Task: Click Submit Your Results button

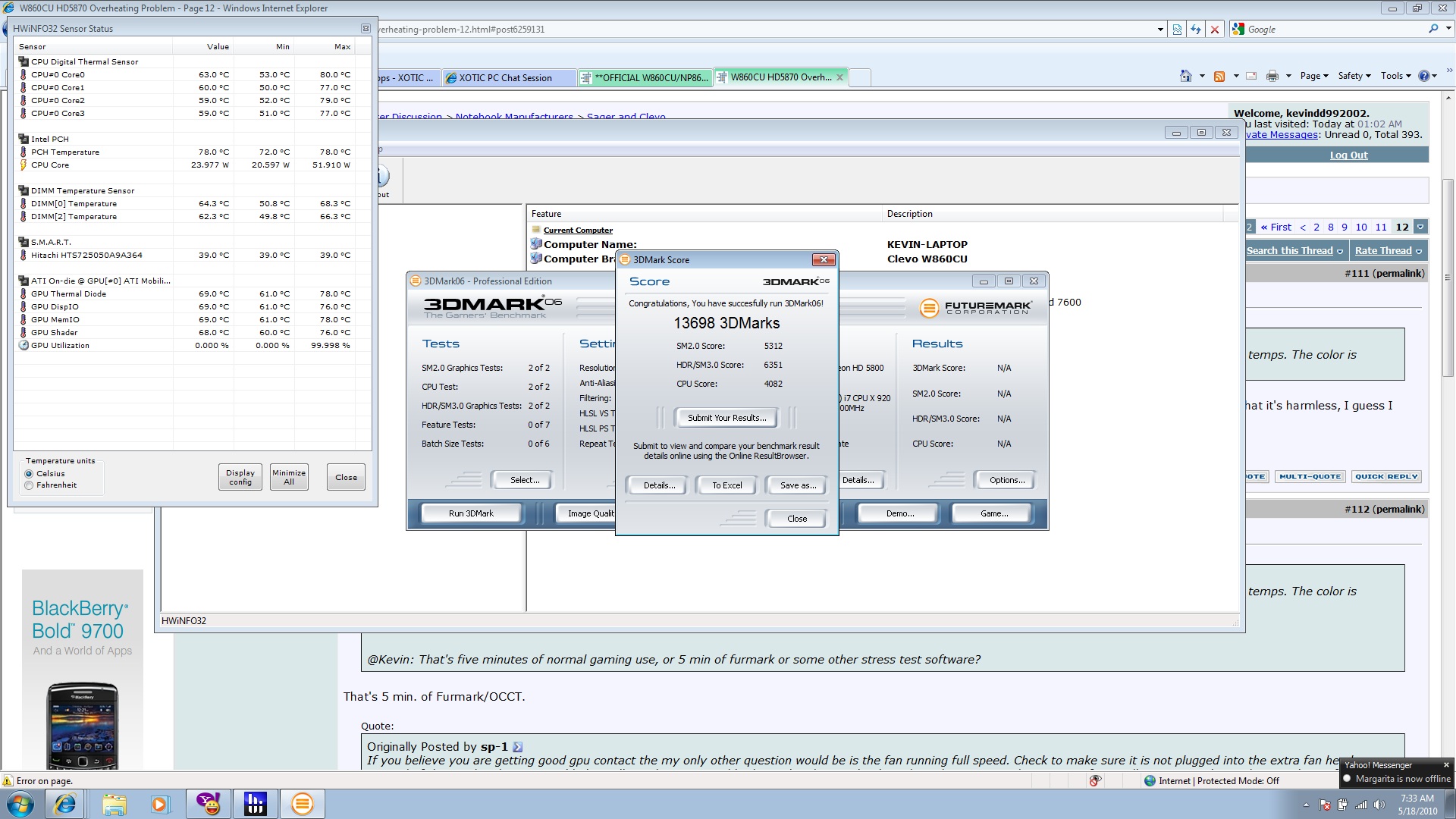Action: point(726,418)
